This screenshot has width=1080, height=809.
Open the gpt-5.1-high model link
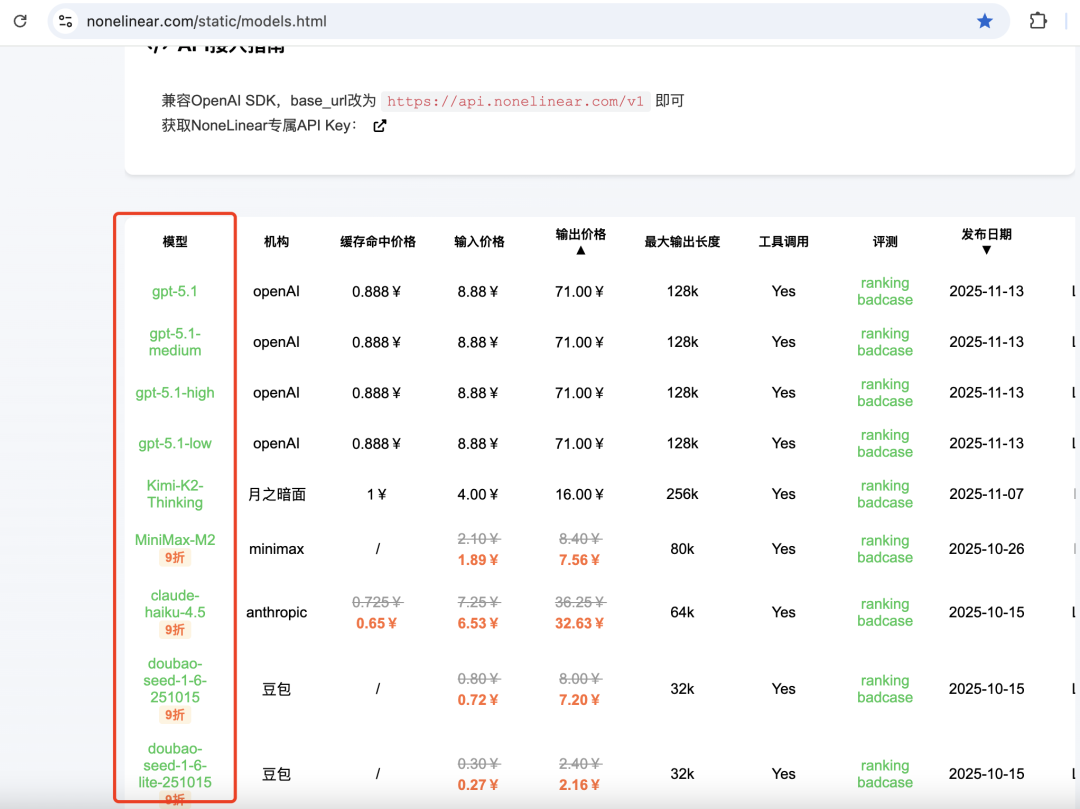[175, 393]
